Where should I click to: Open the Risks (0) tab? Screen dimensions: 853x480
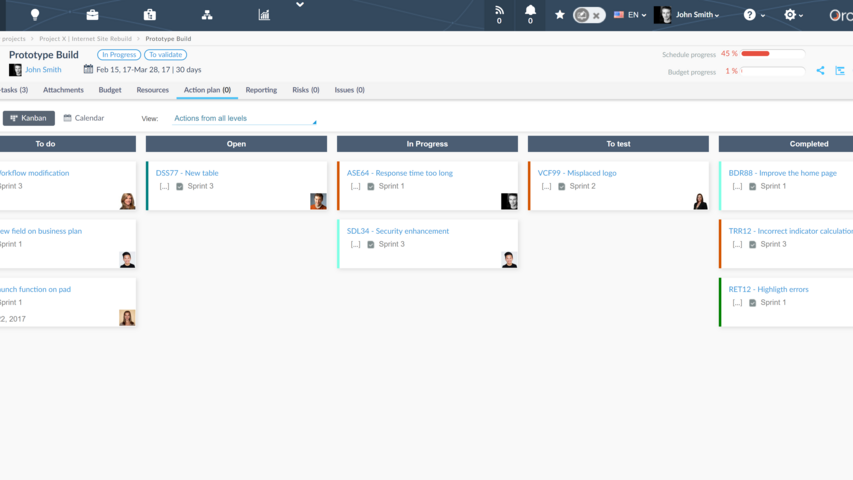point(306,90)
